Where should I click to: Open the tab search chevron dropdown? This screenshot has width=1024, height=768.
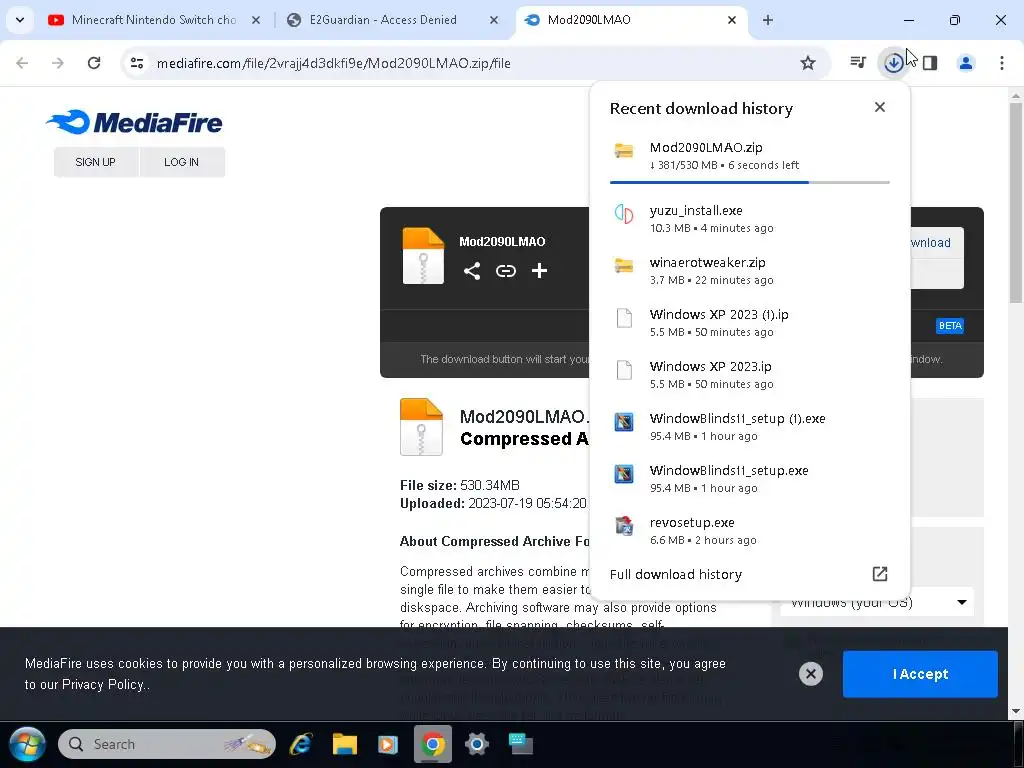click(x=20, y=20)
